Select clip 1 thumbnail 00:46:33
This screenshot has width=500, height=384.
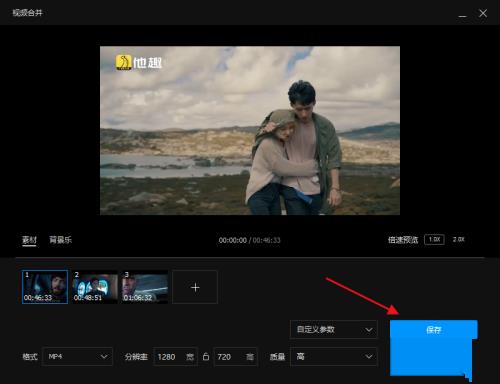pyautogui.click(x=45, y=287)
